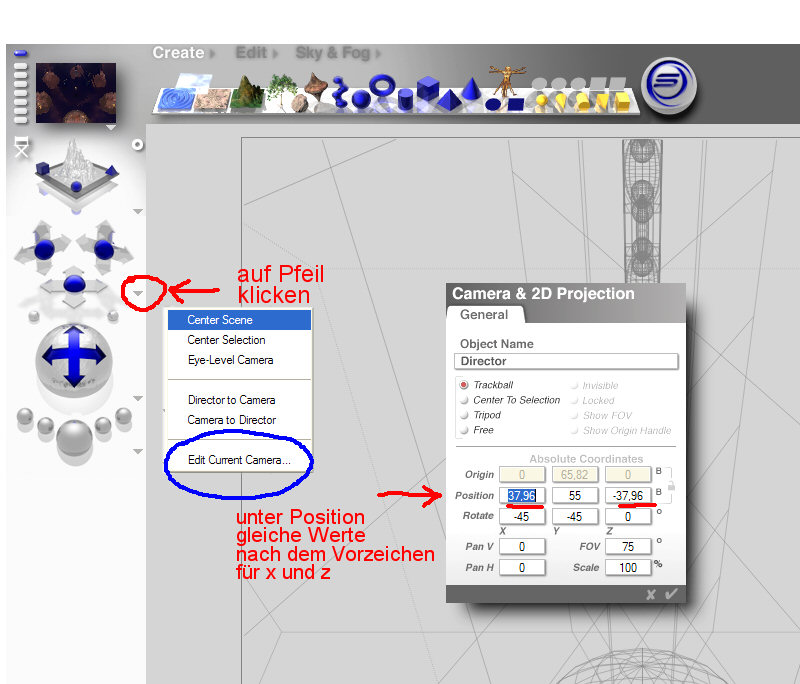Create a blue cube primitive
This screenshot has width=800, height=684.
click(x=428, y=87)
